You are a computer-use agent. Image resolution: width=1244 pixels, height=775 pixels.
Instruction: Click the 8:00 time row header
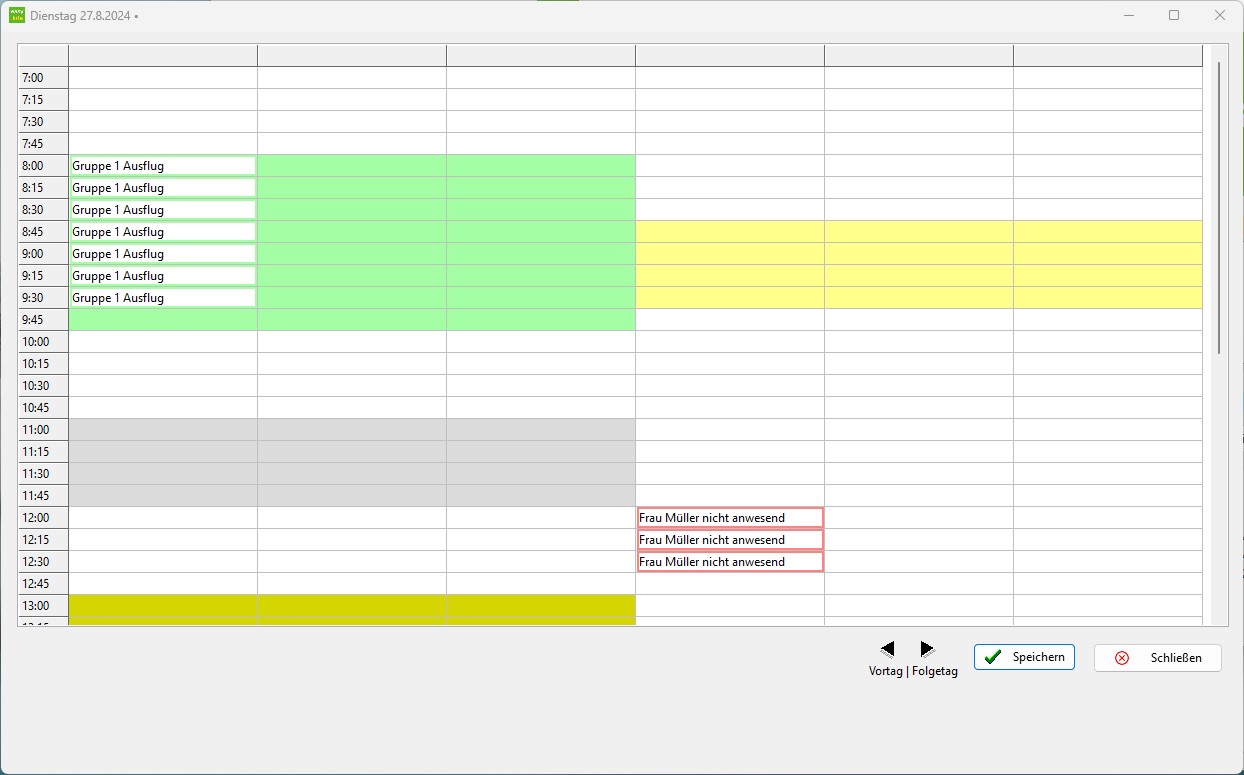(43, 166)
